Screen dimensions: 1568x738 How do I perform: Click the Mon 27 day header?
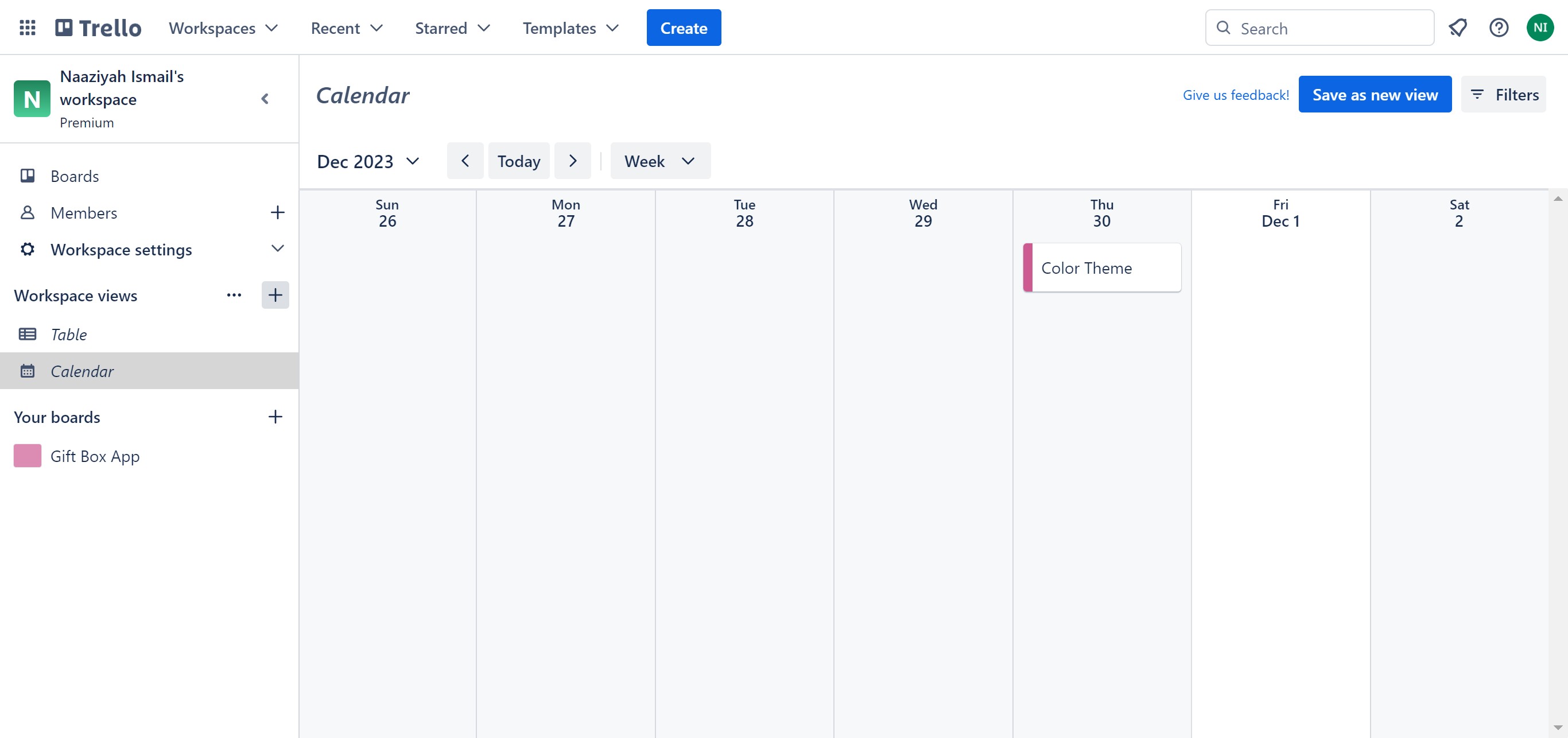tap(565, 213)
